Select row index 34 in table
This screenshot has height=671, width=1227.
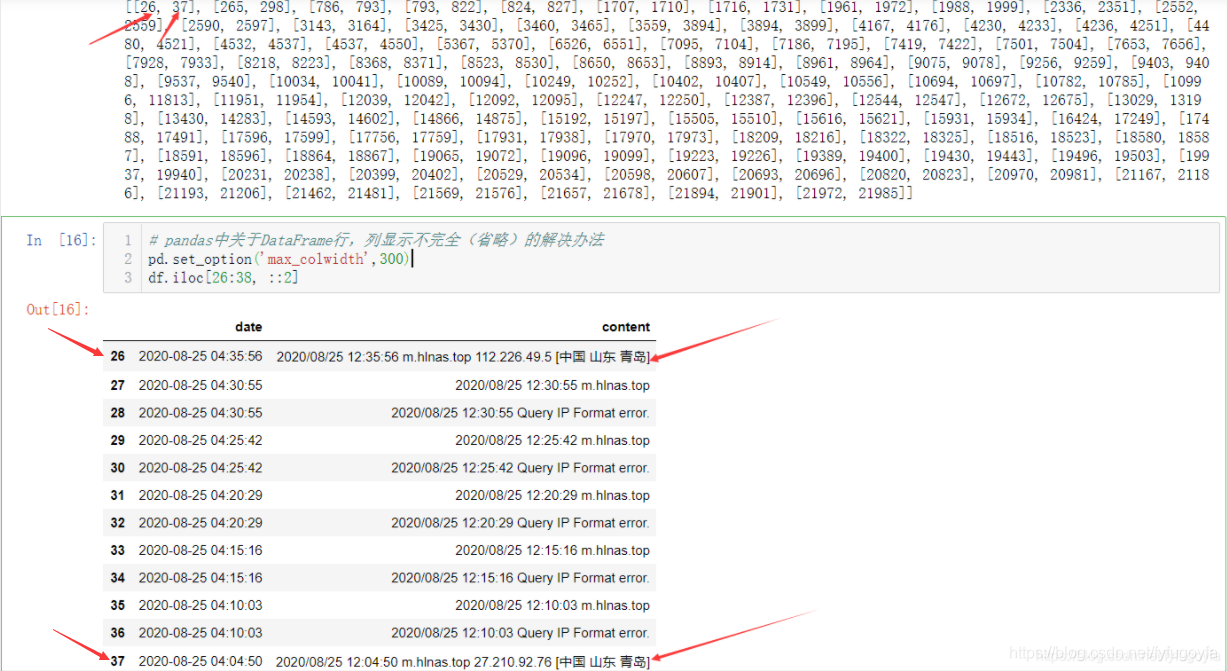[x=118, y=578]
